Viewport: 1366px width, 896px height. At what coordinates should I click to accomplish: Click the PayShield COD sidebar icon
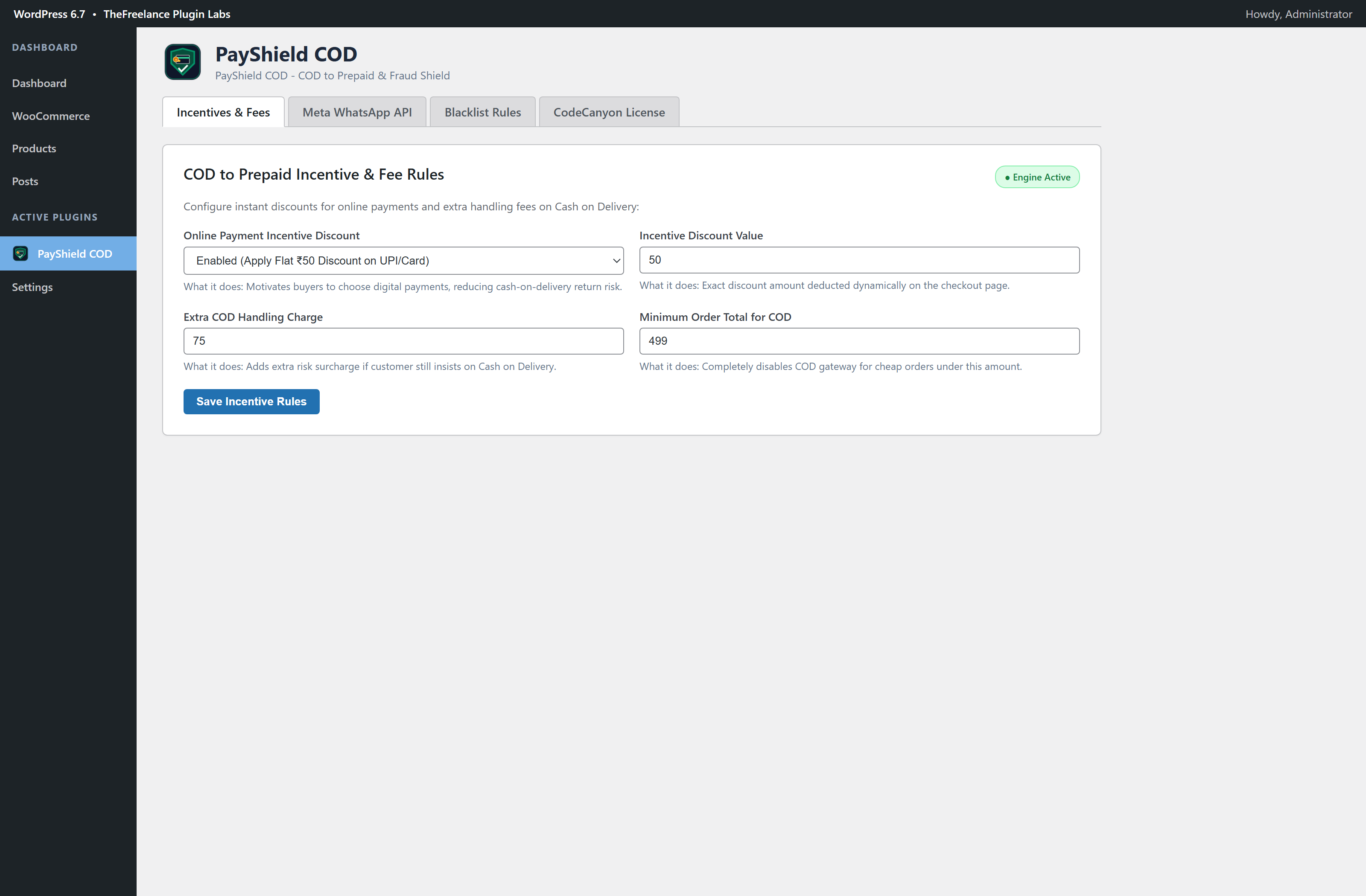(x=20, y=253)
